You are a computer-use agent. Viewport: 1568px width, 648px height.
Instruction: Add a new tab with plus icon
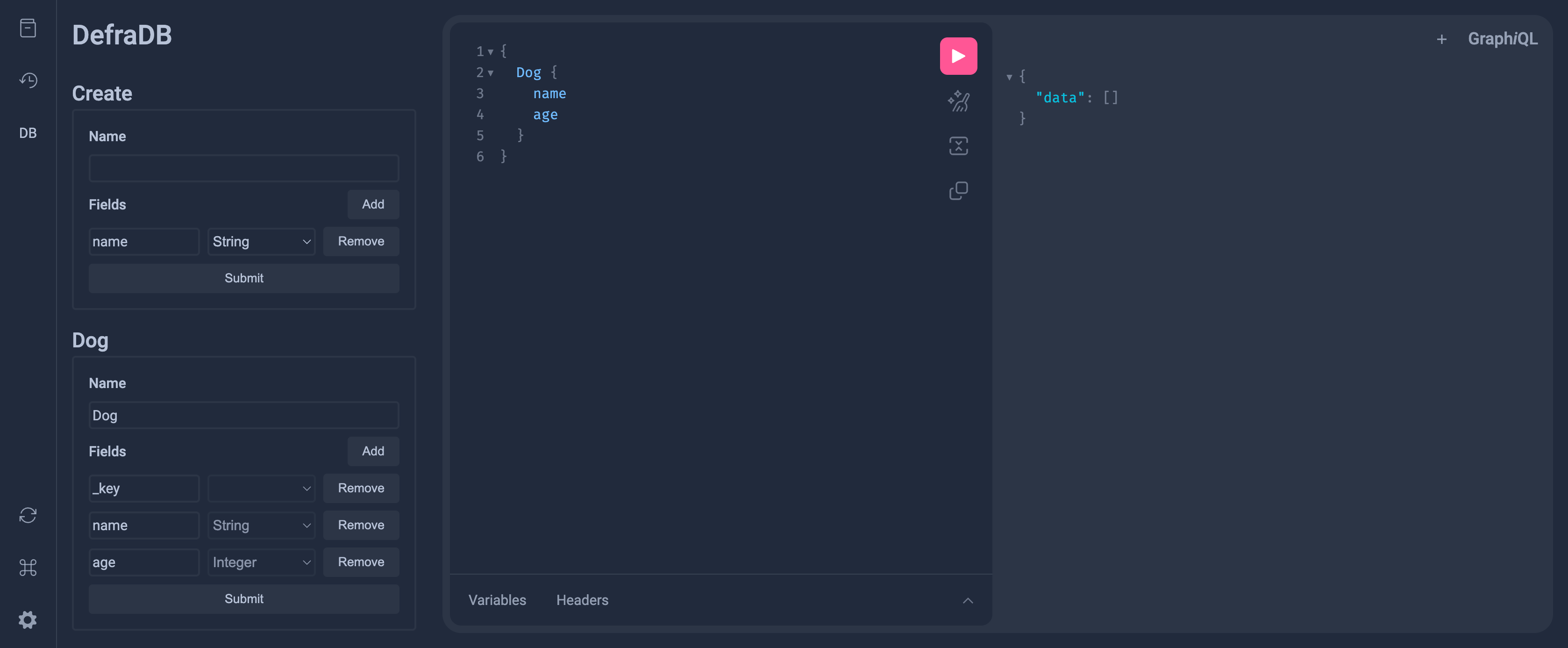(1441, 40)
